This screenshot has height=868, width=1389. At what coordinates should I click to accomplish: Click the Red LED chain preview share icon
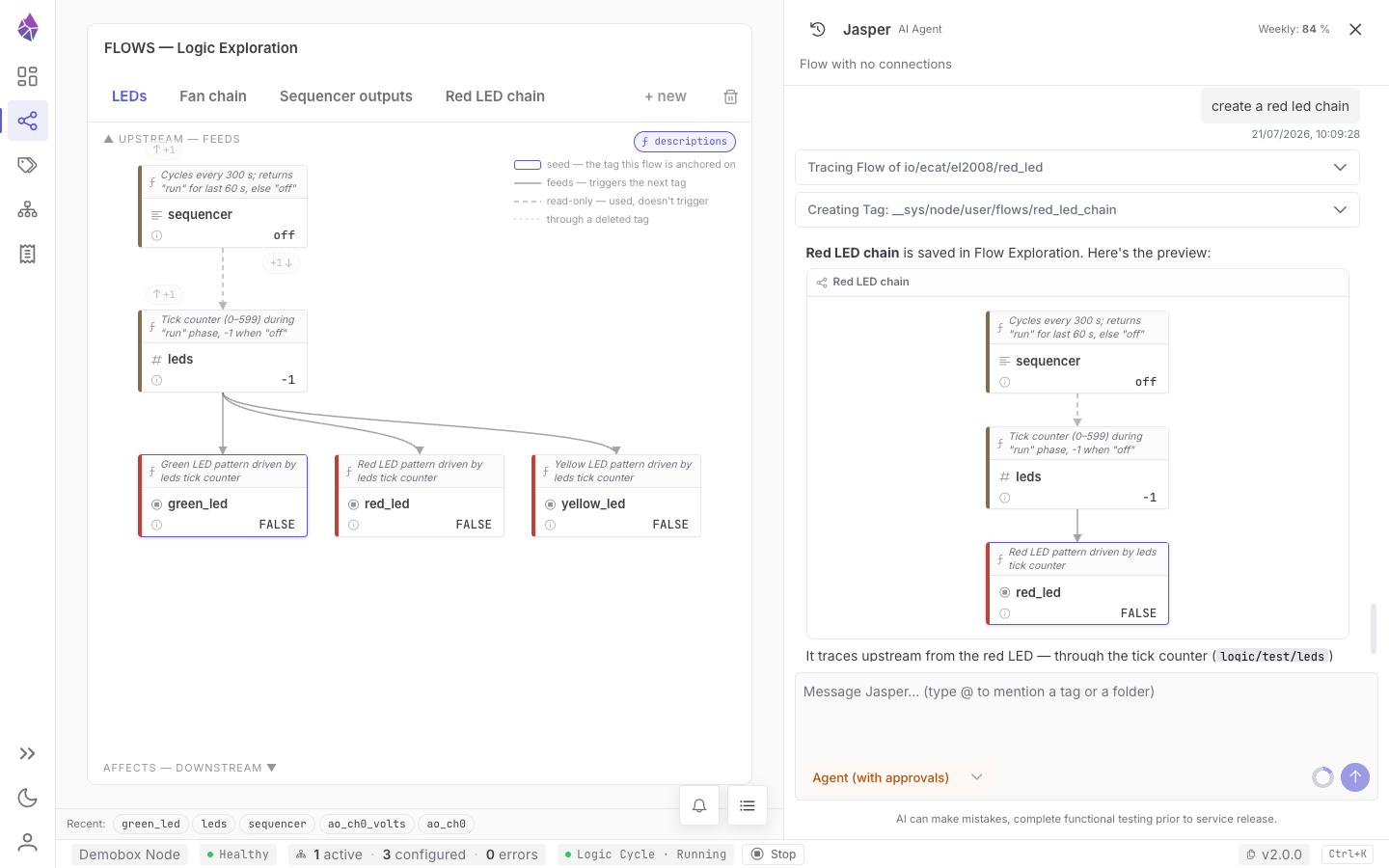822,283
